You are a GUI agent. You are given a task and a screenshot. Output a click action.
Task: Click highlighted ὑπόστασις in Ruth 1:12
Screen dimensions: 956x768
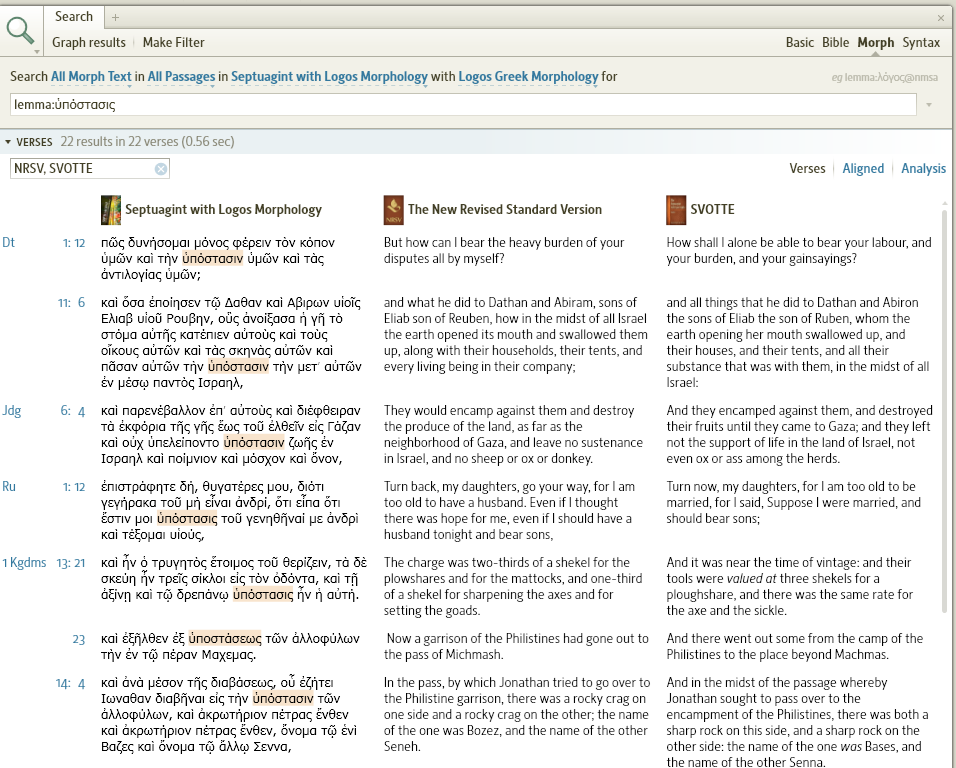coord(187,519)
